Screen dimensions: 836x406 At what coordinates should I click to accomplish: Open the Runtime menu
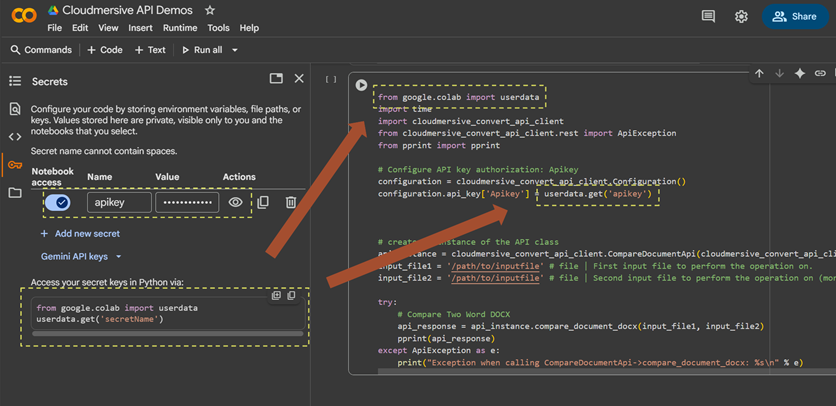[x=180, y=28]
